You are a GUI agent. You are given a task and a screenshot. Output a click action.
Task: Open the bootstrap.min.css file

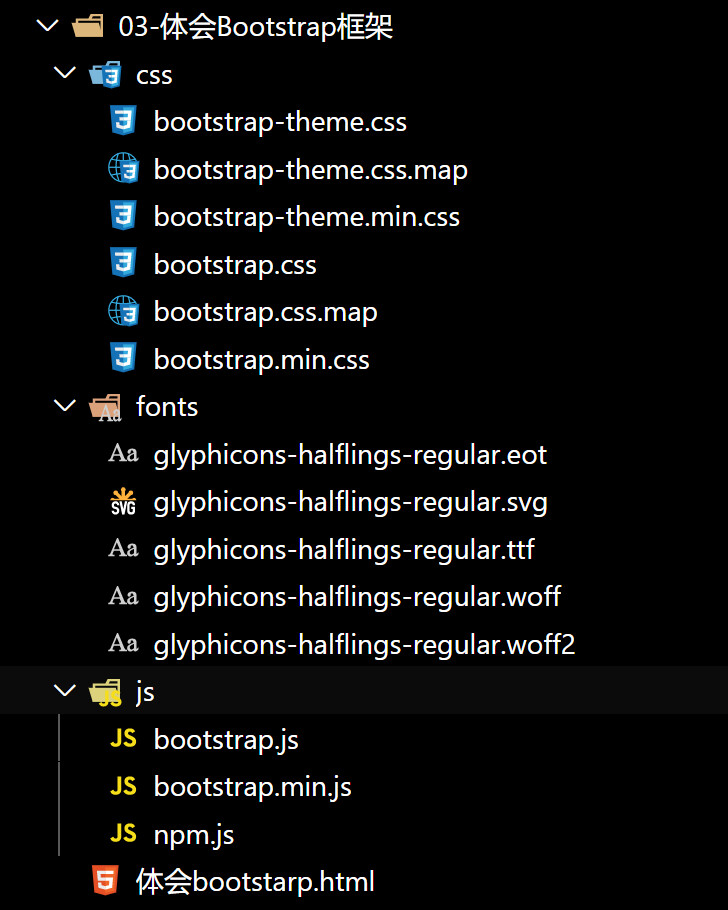[261, 359]
